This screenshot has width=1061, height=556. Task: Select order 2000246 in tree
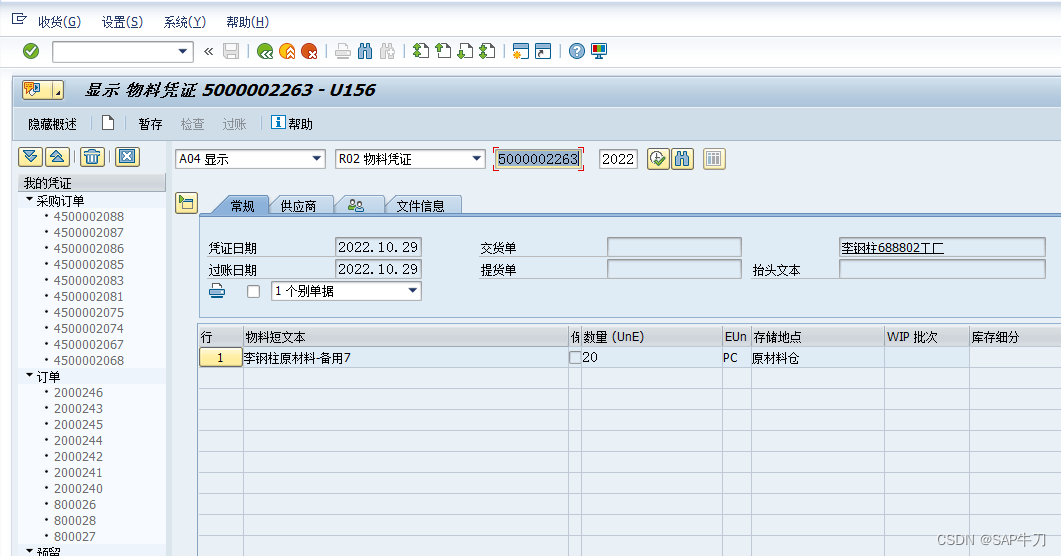(x=78, y=392)
